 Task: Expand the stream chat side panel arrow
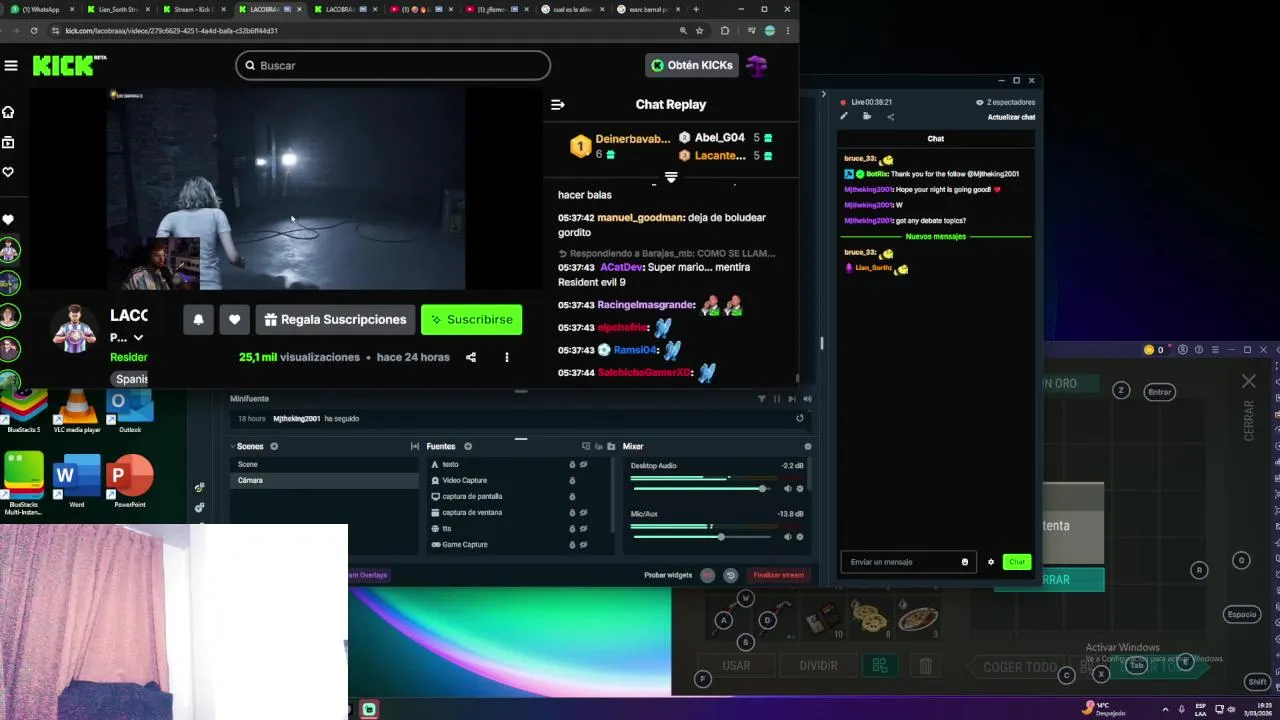point(823,94)
